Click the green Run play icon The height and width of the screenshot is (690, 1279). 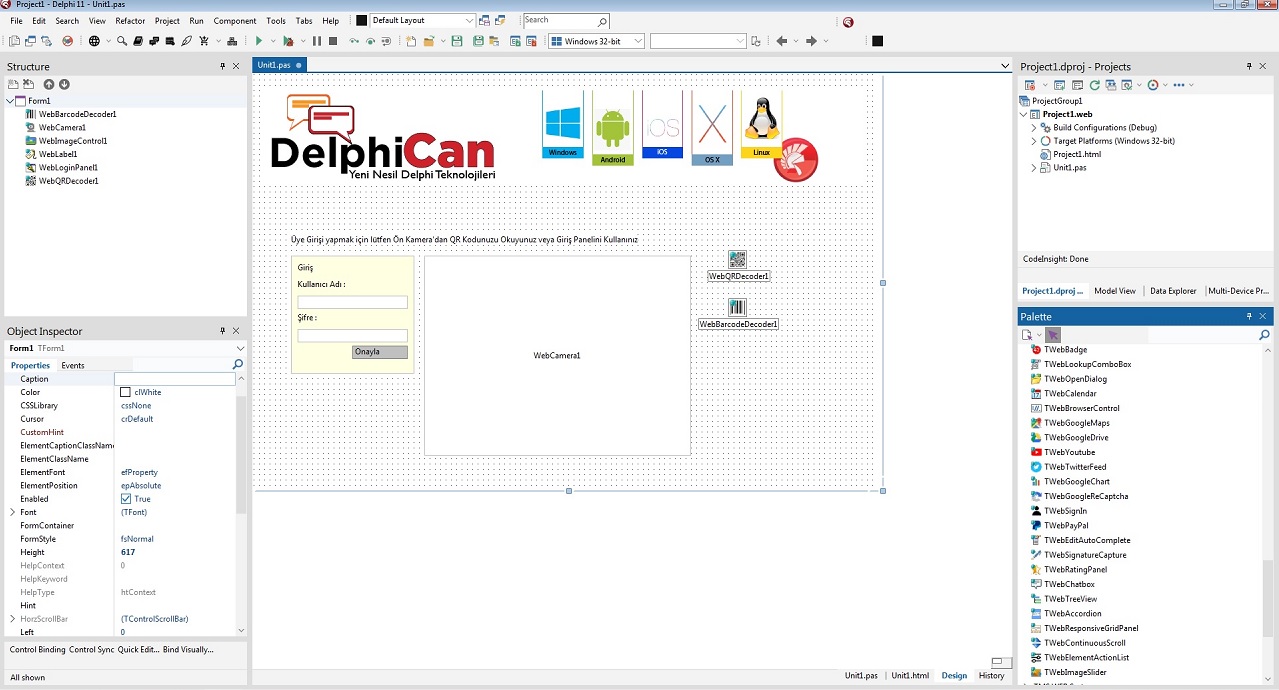[x=258, y=41]
